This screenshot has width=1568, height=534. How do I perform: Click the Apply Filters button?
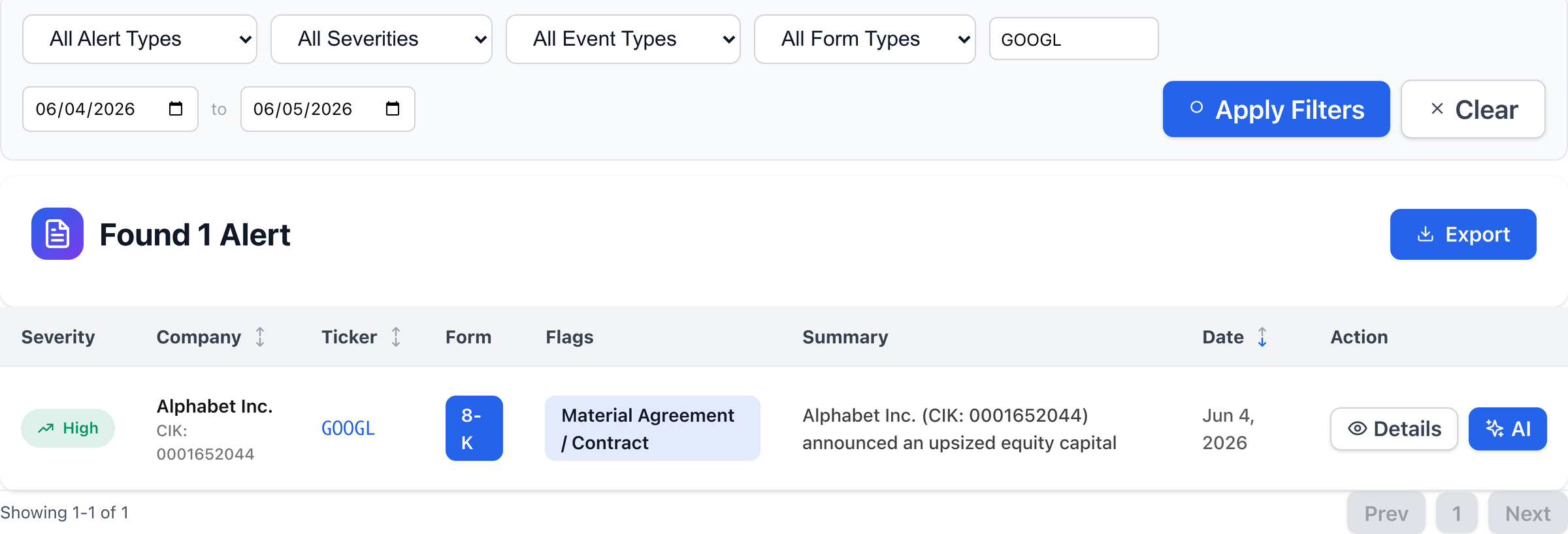pos(1277,109)
